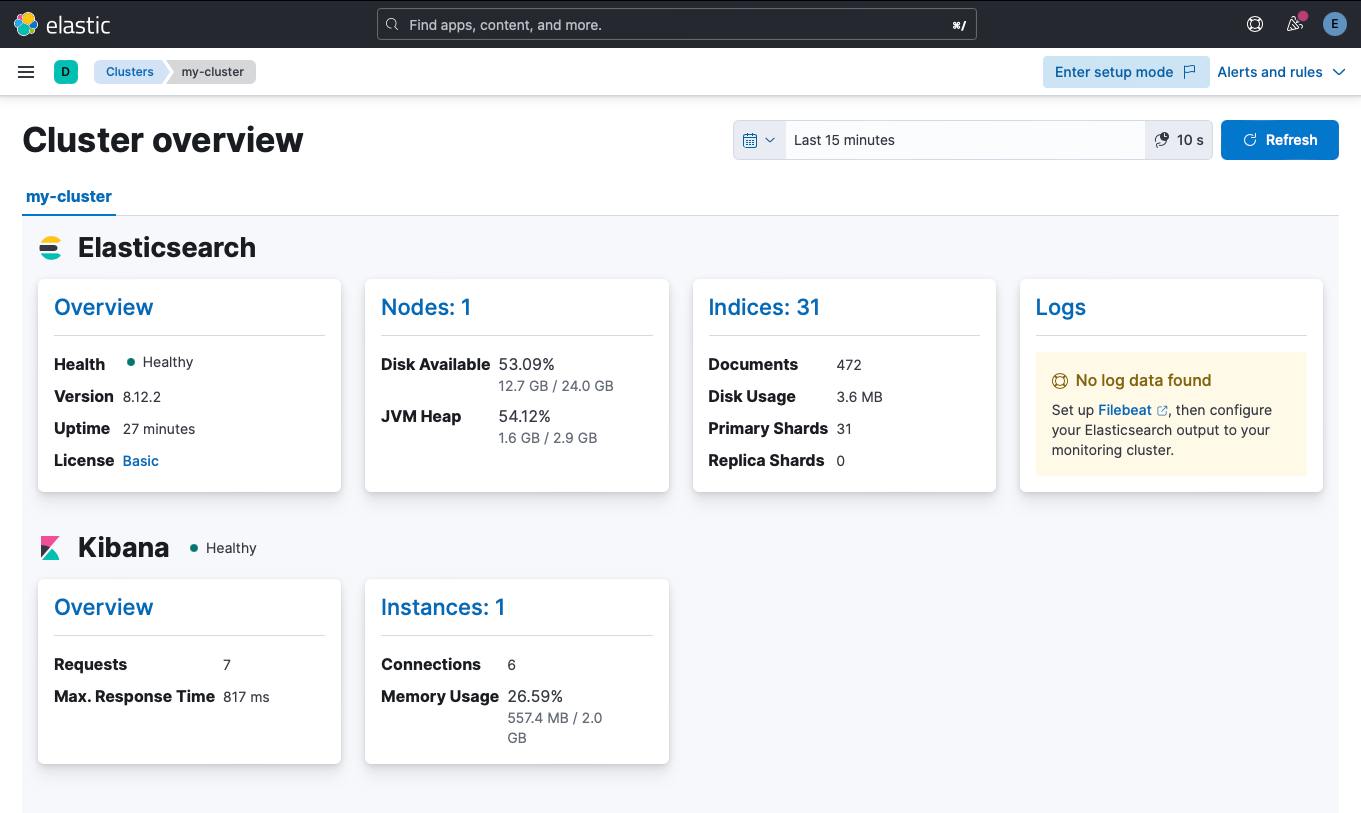Screen dimensions: 1361x813
Task: Click the Elasticsearch Healthy status text
Action: (x=168, y=362)
